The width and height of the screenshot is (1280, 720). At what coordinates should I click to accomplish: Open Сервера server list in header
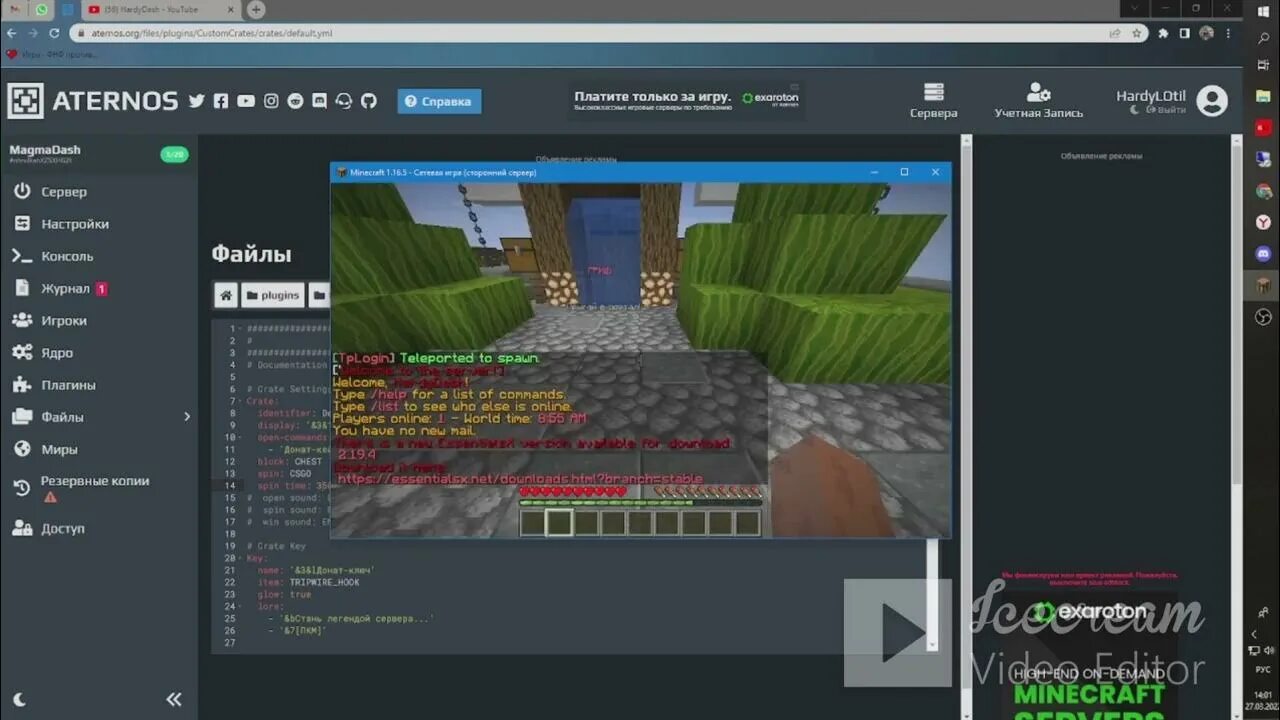933,101
